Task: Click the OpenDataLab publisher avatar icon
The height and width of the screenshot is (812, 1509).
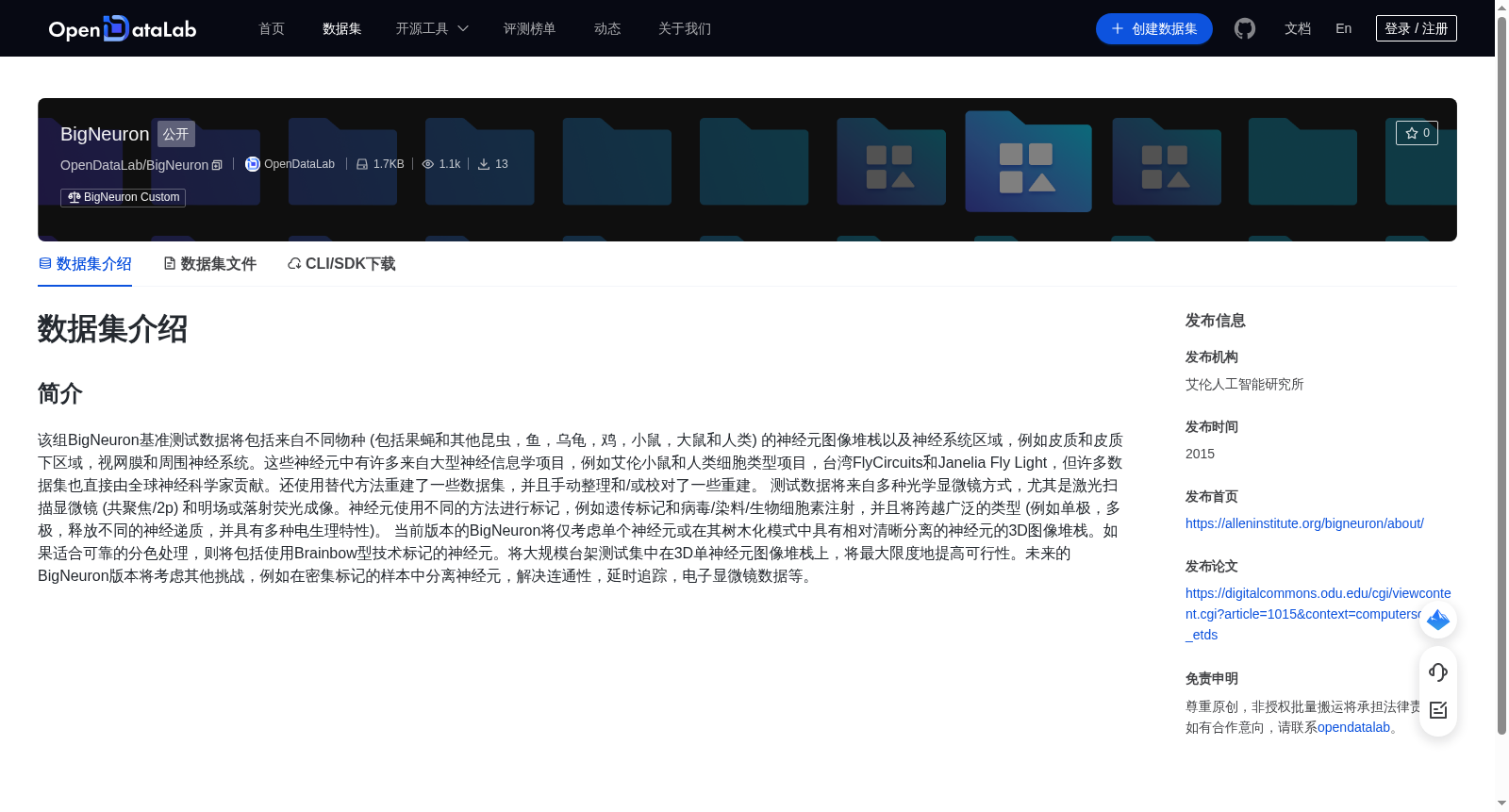Action: point(253,164)
